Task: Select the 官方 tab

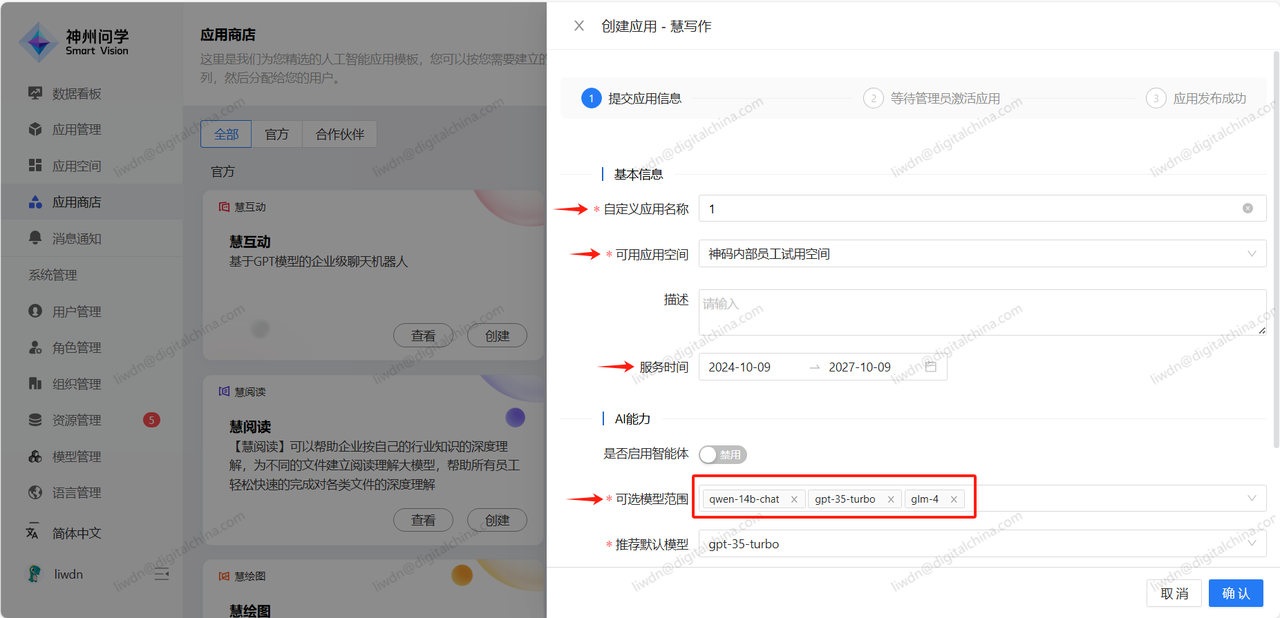Action: 277,134
